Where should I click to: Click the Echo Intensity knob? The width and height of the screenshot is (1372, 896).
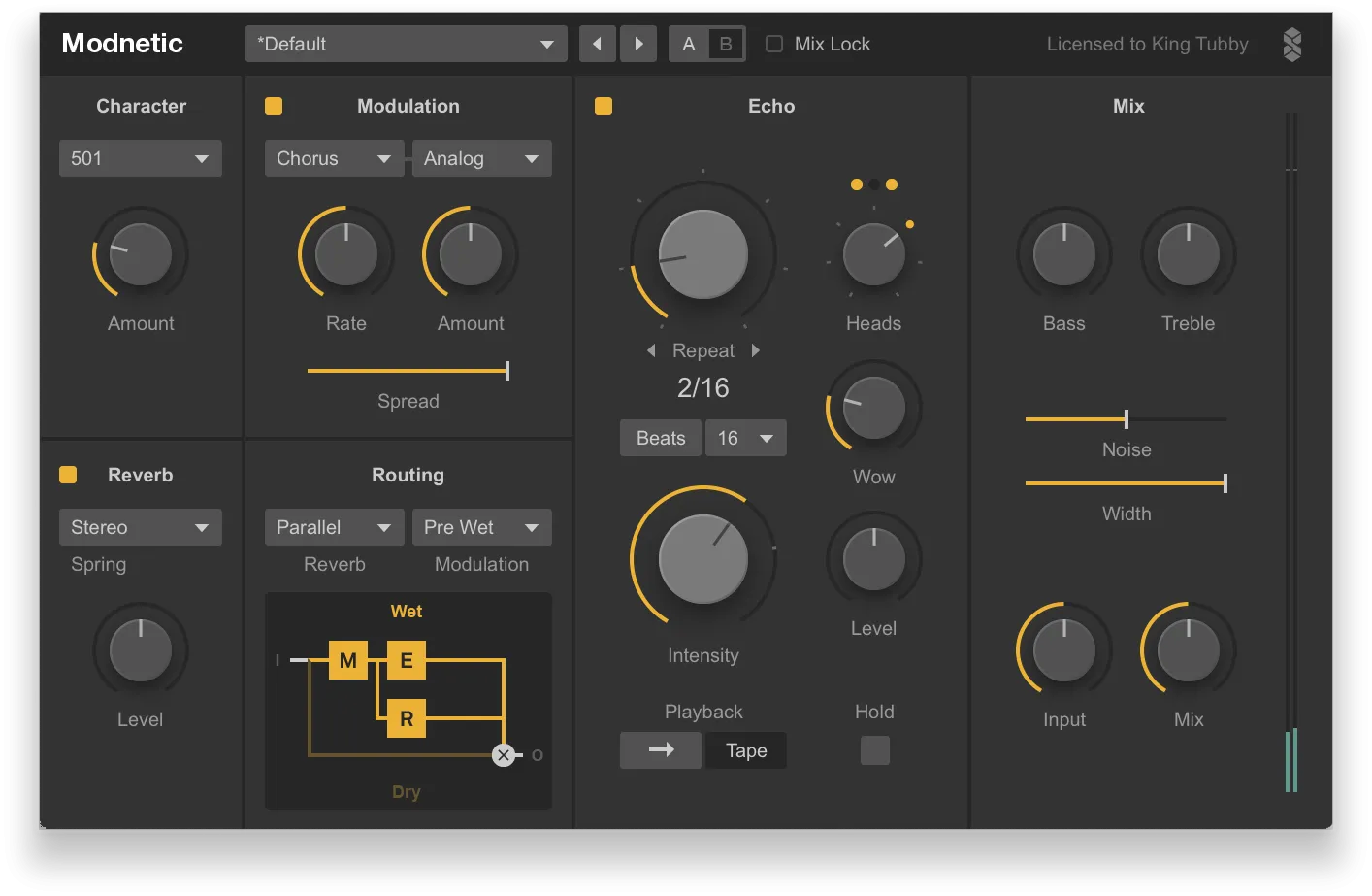[x=703, y=559]
